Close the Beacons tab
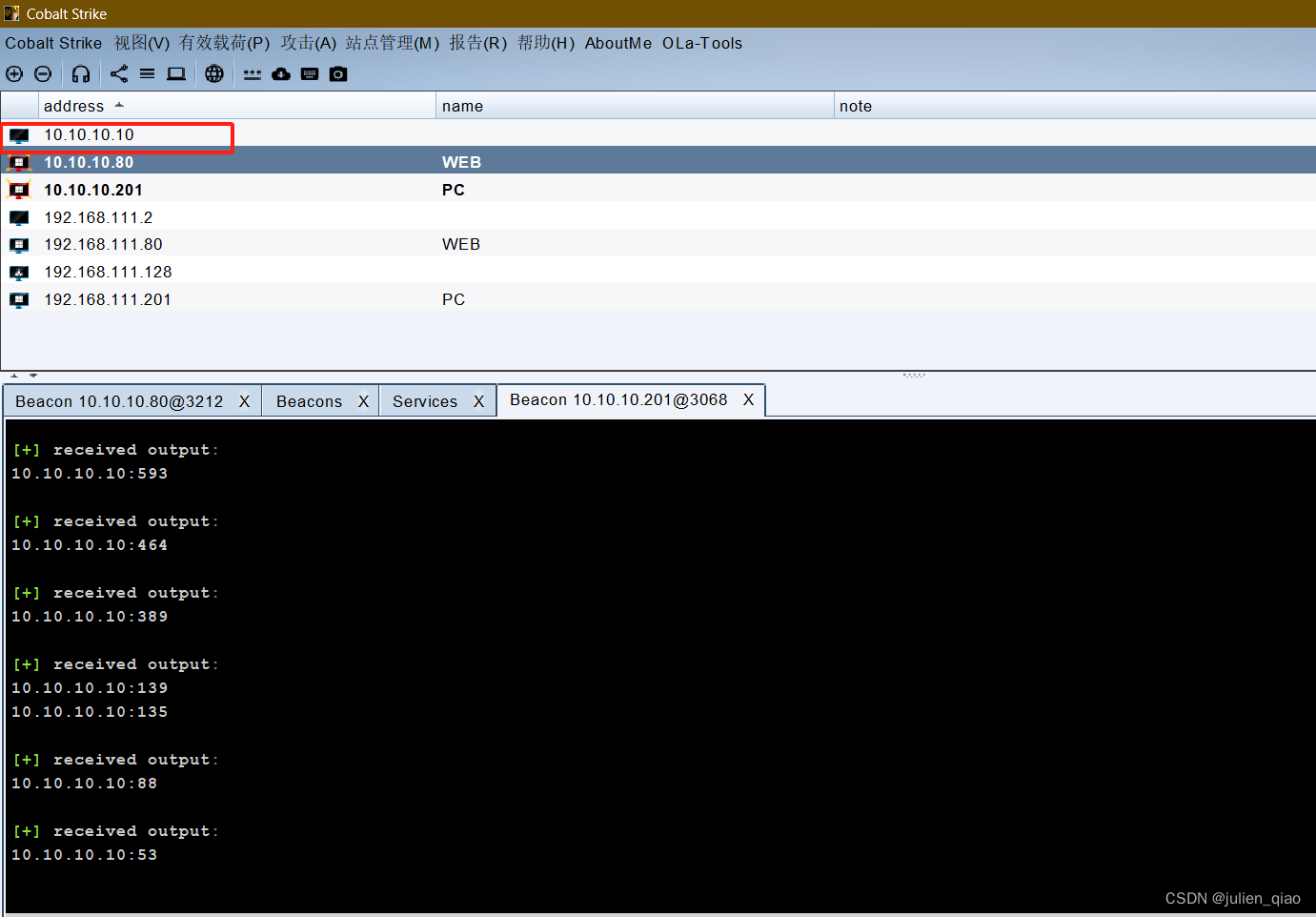The height and width of the screenshot is (917, 1316). [363, 401]
